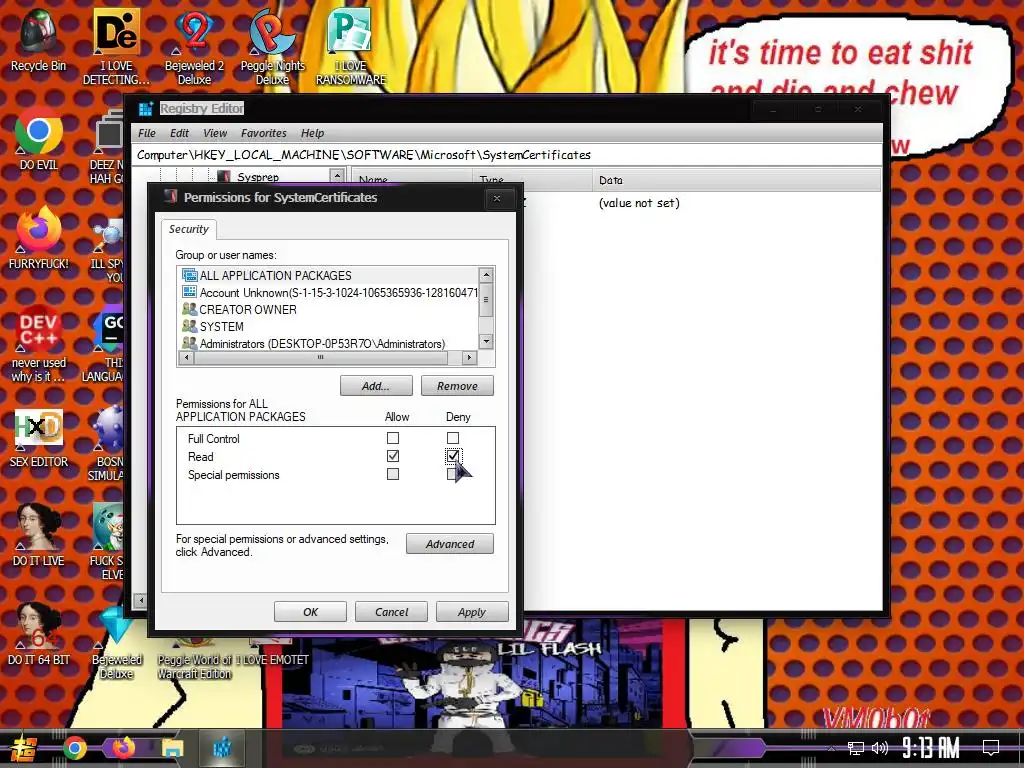Confirm permissions with OK
1024x768 pixels.
310,612
